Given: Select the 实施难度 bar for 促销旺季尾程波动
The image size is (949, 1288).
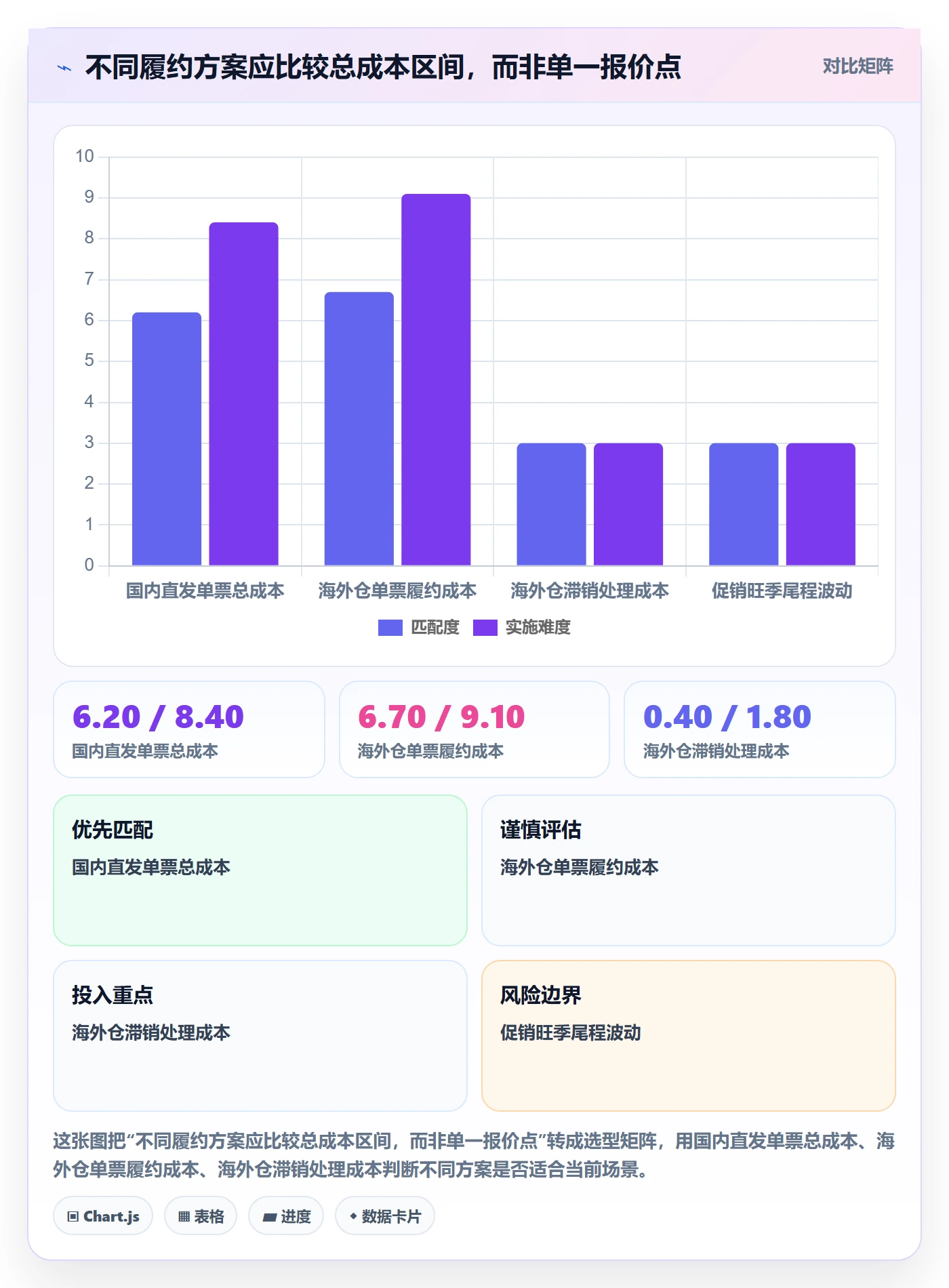Looking at the screenshot, I should pyautogui.click(x=821, y=504).
